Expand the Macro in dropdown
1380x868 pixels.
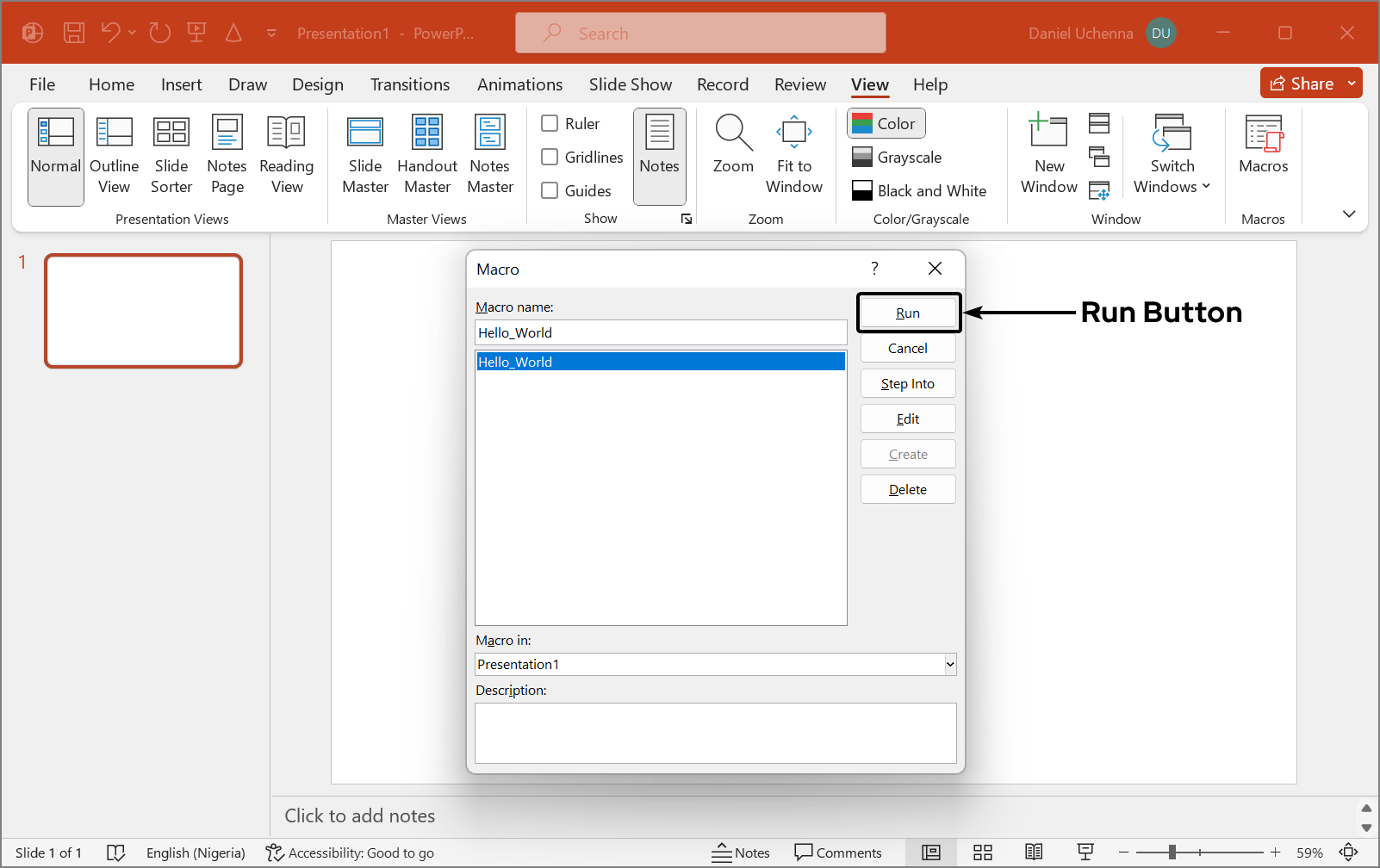tap(949, 664)
